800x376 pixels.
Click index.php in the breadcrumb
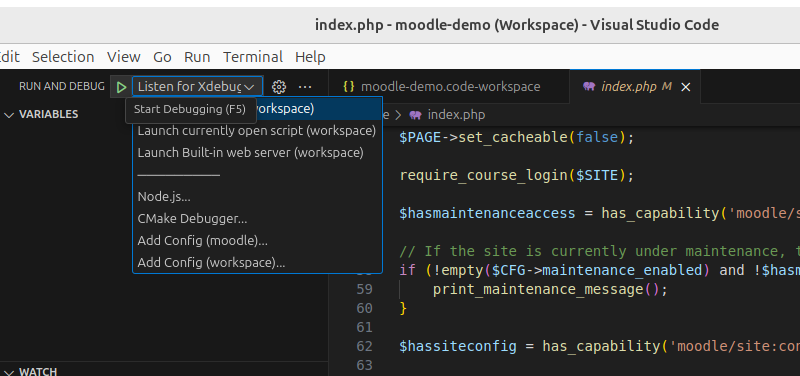[456, 115]
